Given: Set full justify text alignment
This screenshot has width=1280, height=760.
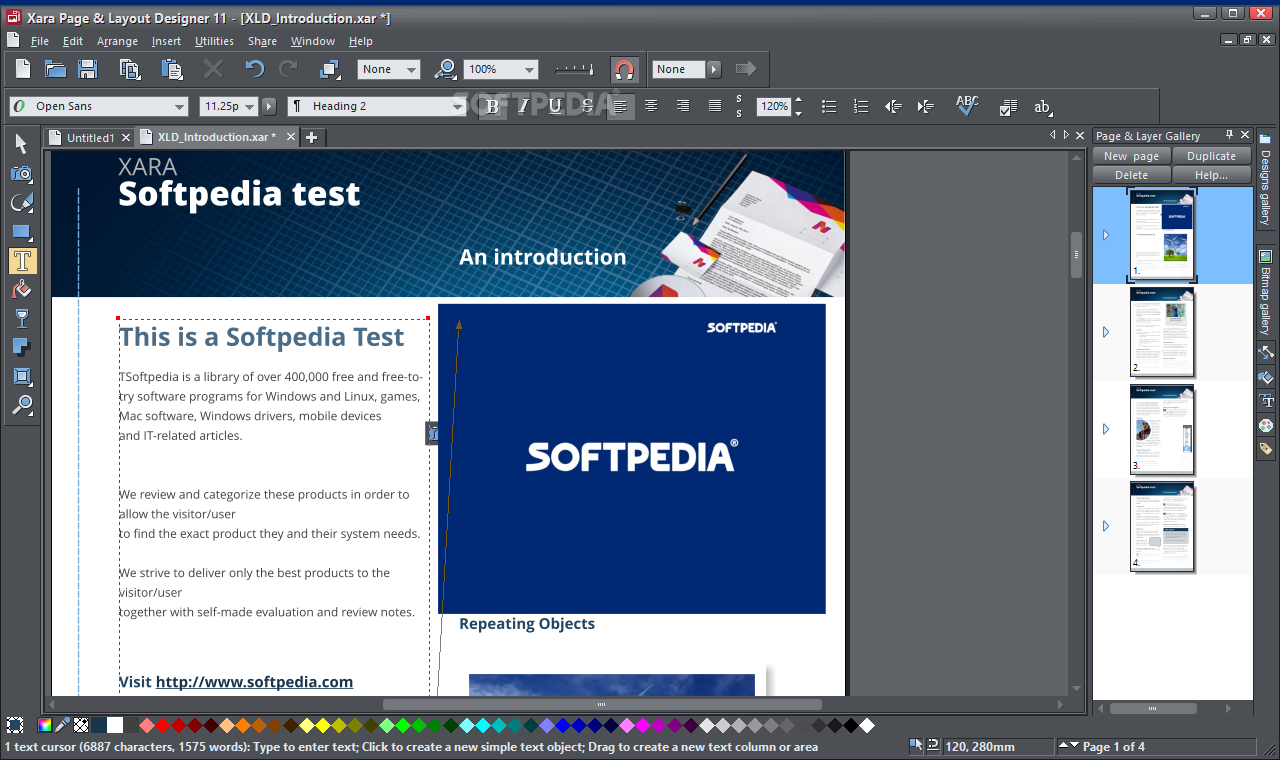Looking at the screenshot, I should 715,106.
